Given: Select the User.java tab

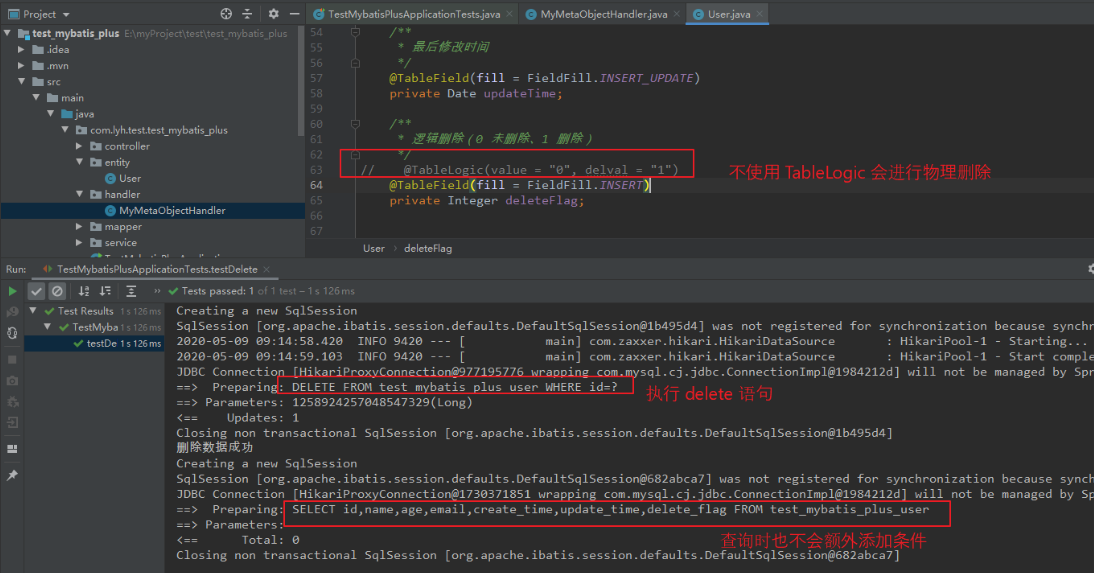Looking at the screenshot, I should [x=728, y=14].
